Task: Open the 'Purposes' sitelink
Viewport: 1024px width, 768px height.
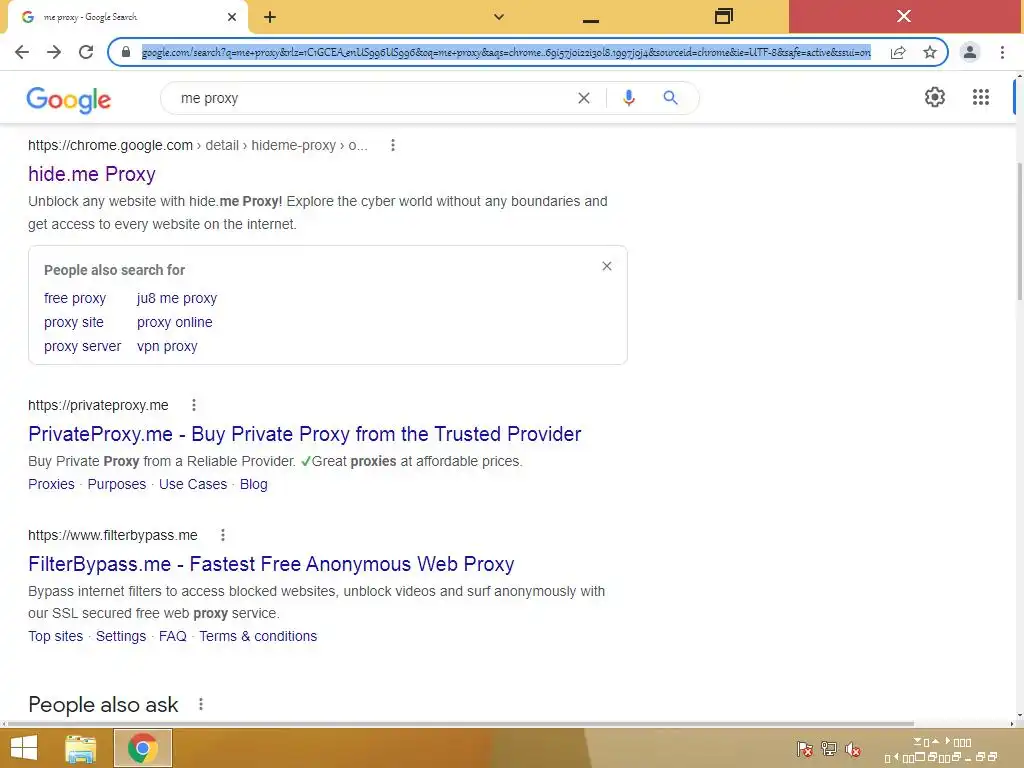Action: pyautogui.click(x=117, y=485)
